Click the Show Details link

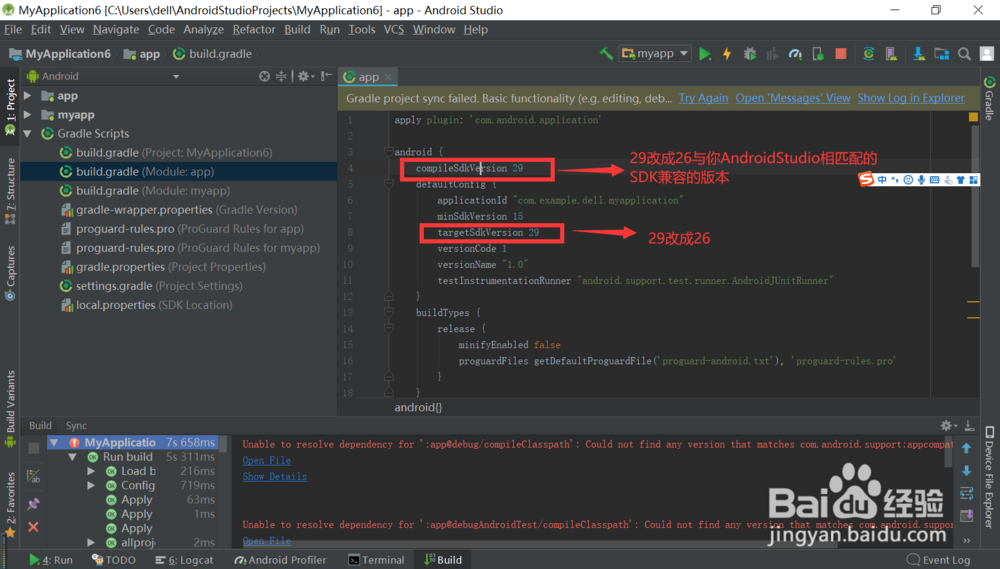[274, 477]
